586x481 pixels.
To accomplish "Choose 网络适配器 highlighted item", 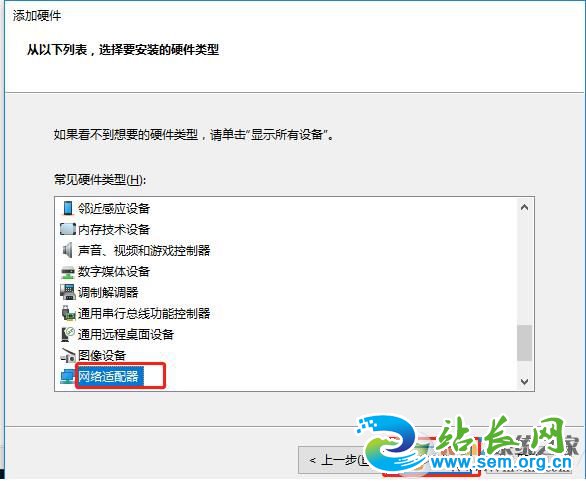I will point(110,376).
